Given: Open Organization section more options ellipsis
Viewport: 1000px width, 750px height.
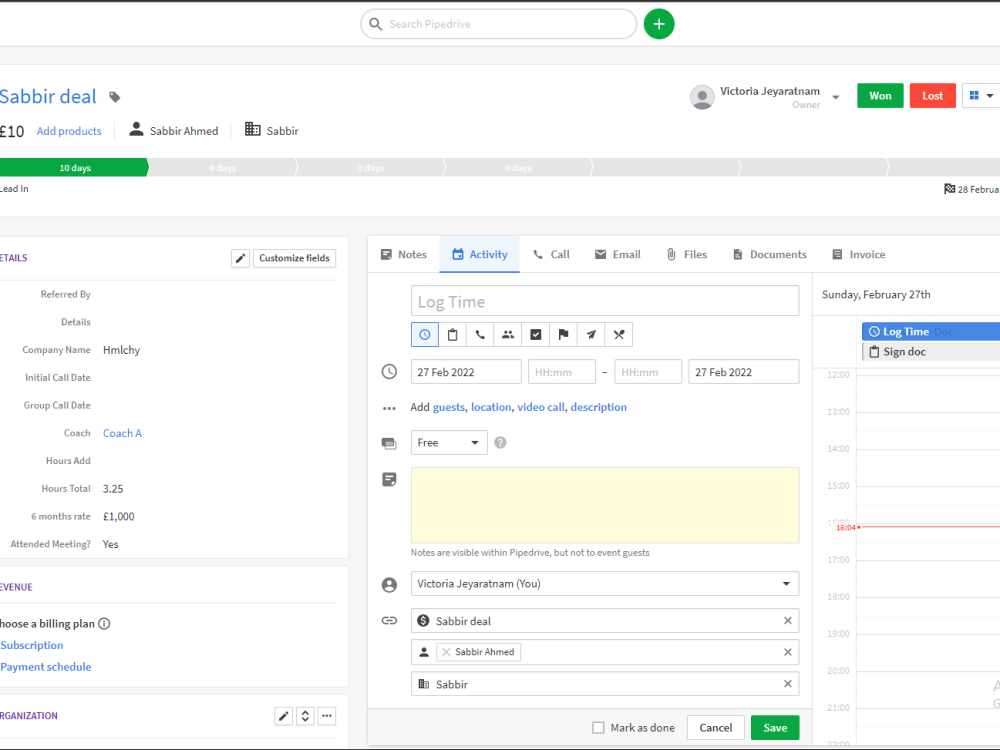Looking at the screenshot, I should [x=327, y=716].
